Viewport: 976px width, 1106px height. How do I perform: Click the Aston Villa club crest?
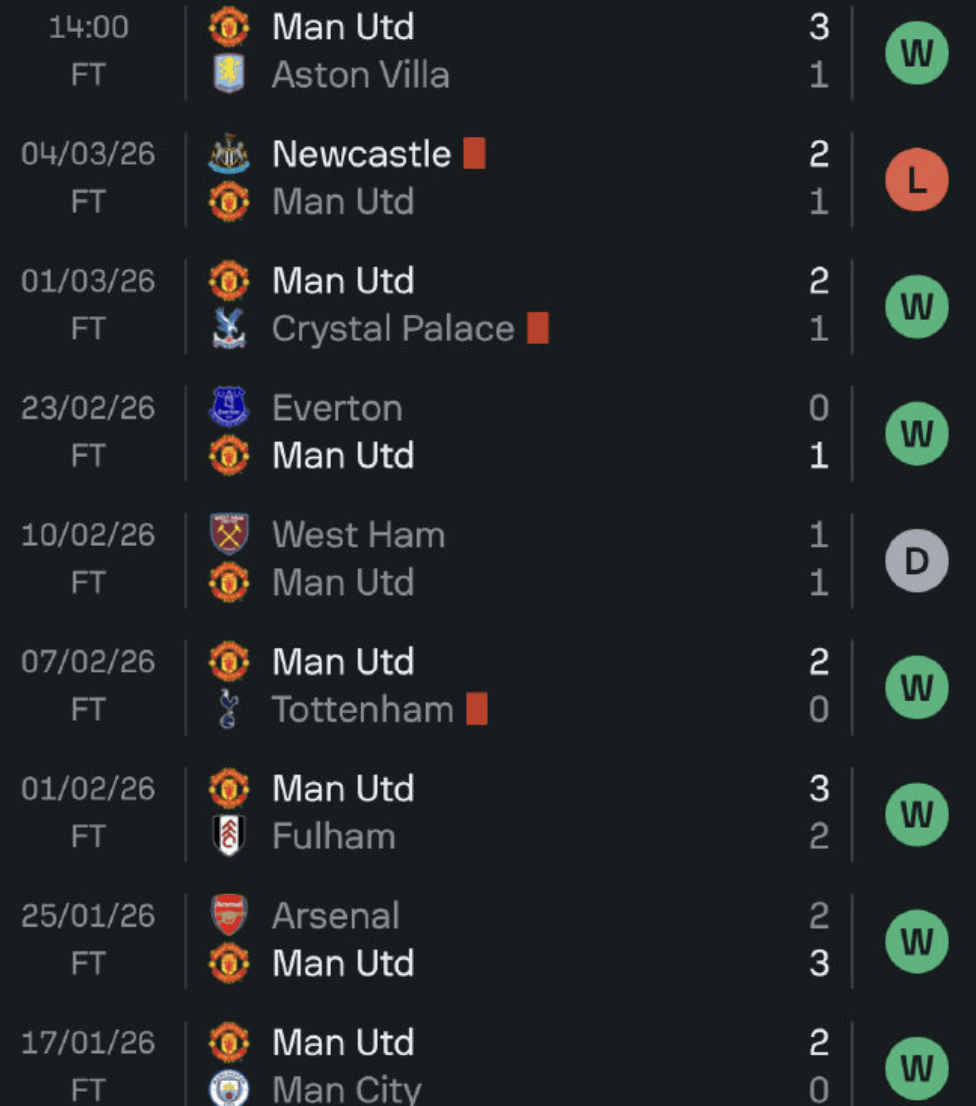(x=229, y=75)
